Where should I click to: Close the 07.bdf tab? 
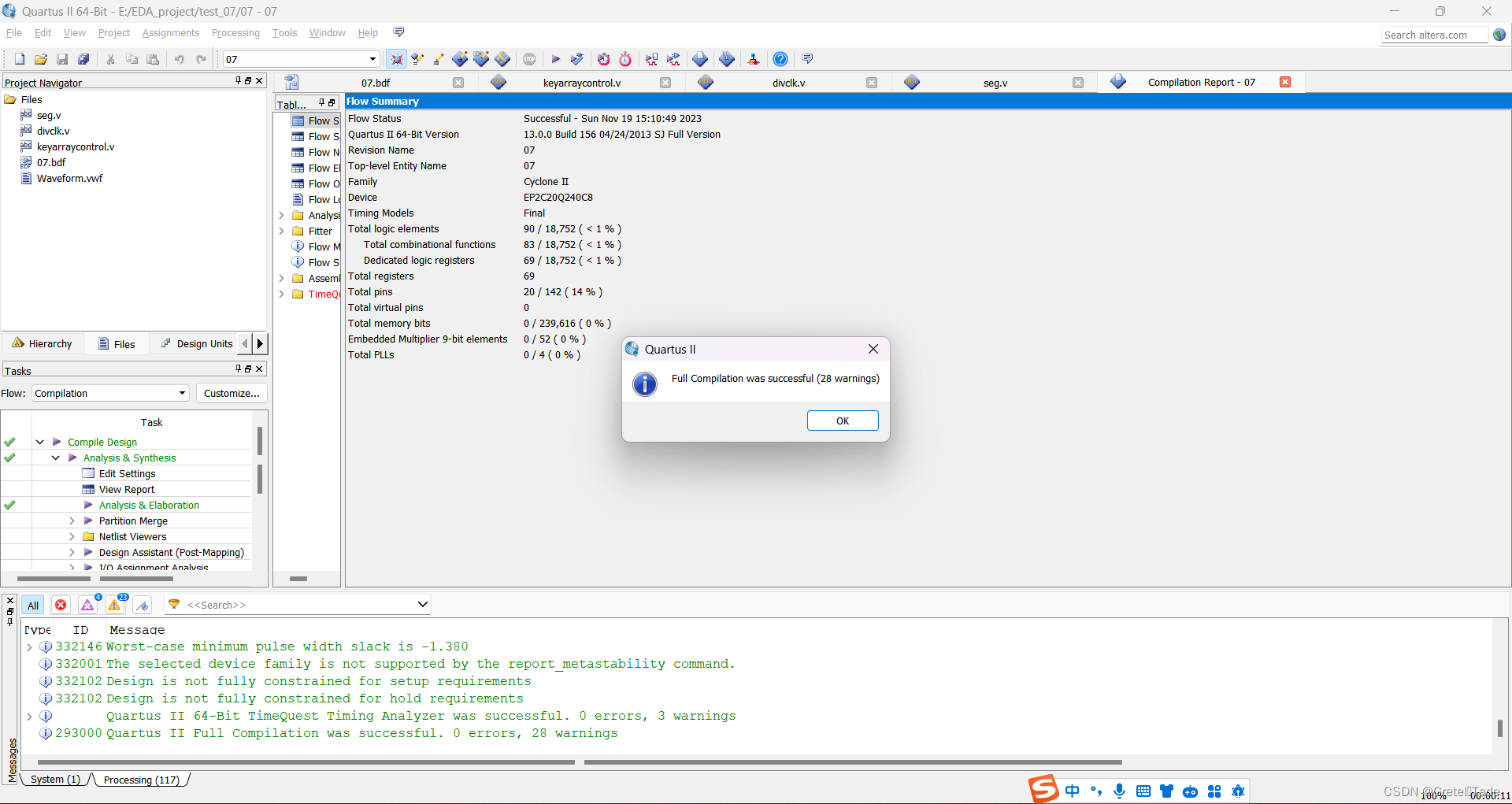click(x=458, y=83)
